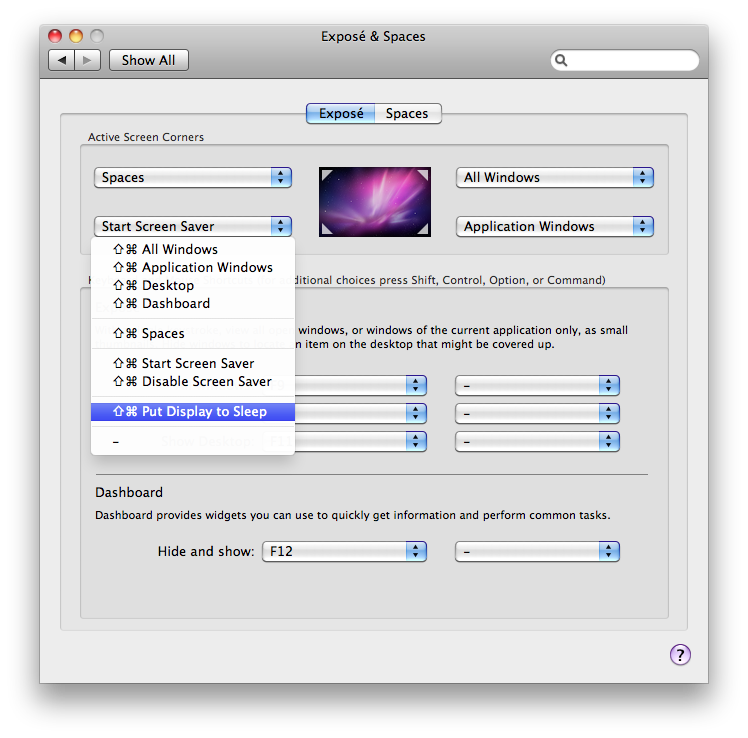Screen dimensions: 748x738
Task: Choose All Windows from the popup menu
Action: [193, 249]
